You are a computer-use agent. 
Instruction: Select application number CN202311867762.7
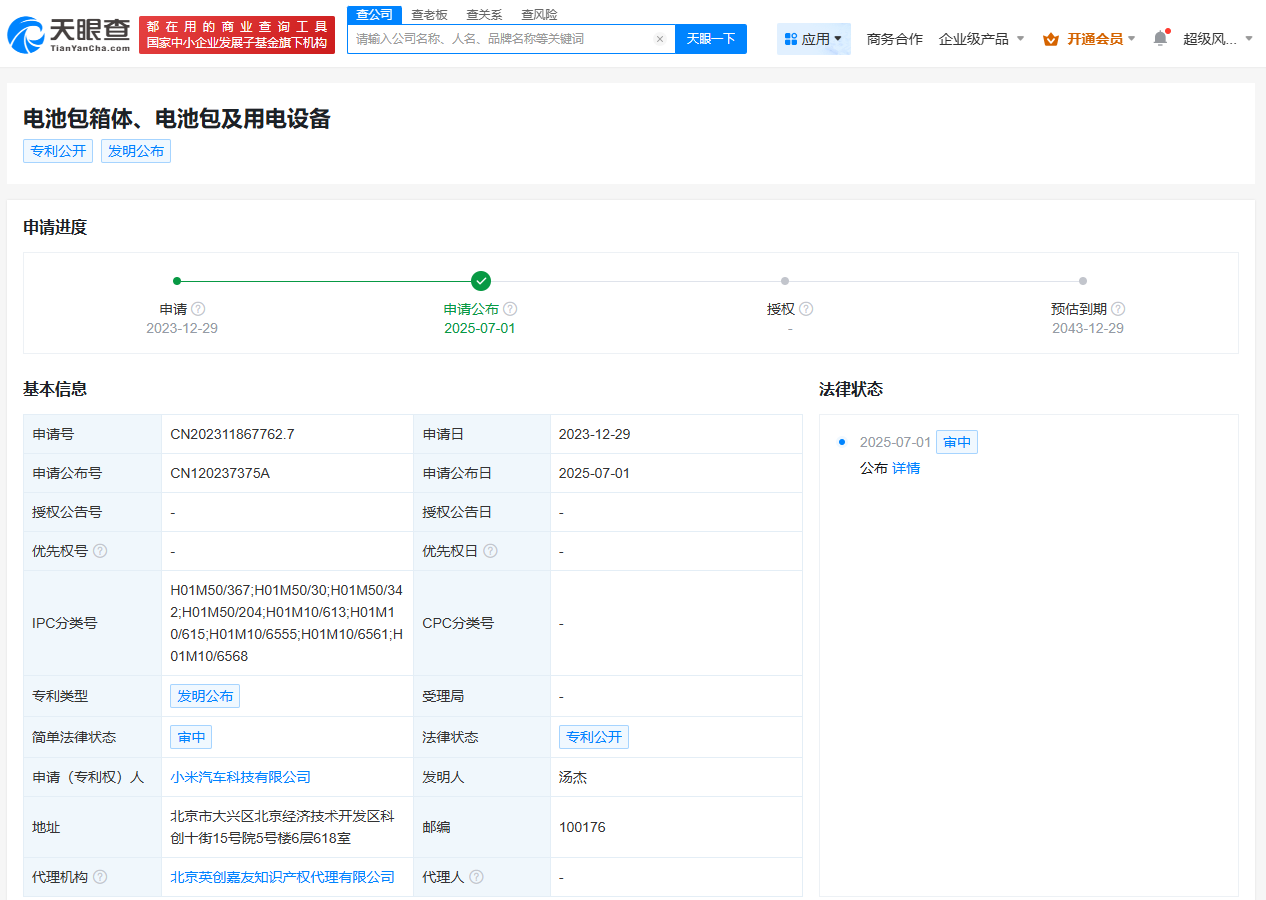232,434
